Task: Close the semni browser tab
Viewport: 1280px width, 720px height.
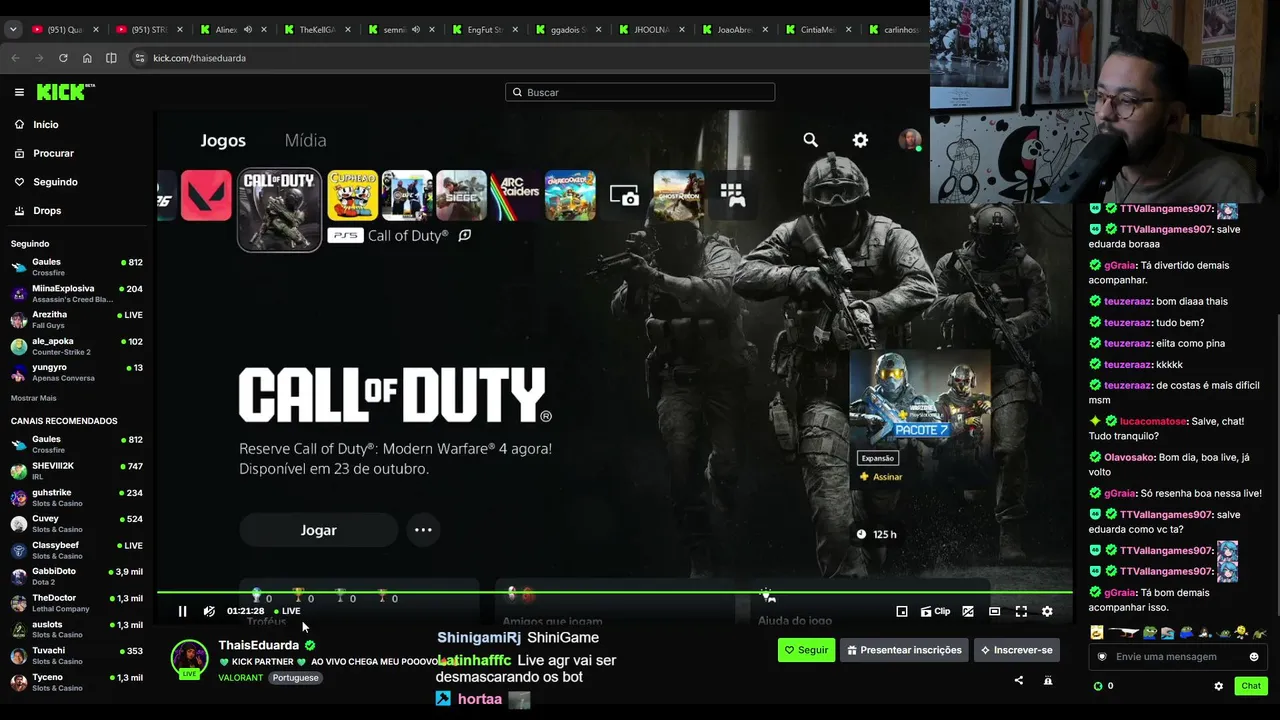Action: tap(432, 30)
